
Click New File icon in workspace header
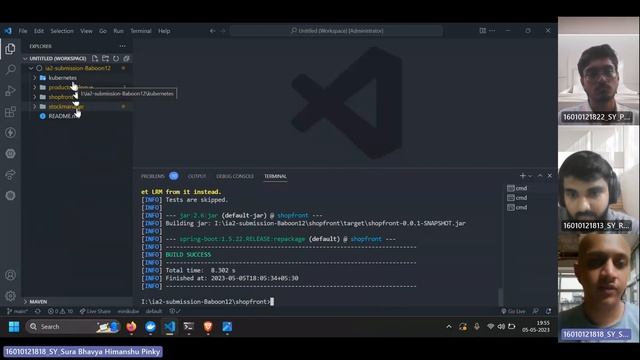coord(95,58)
